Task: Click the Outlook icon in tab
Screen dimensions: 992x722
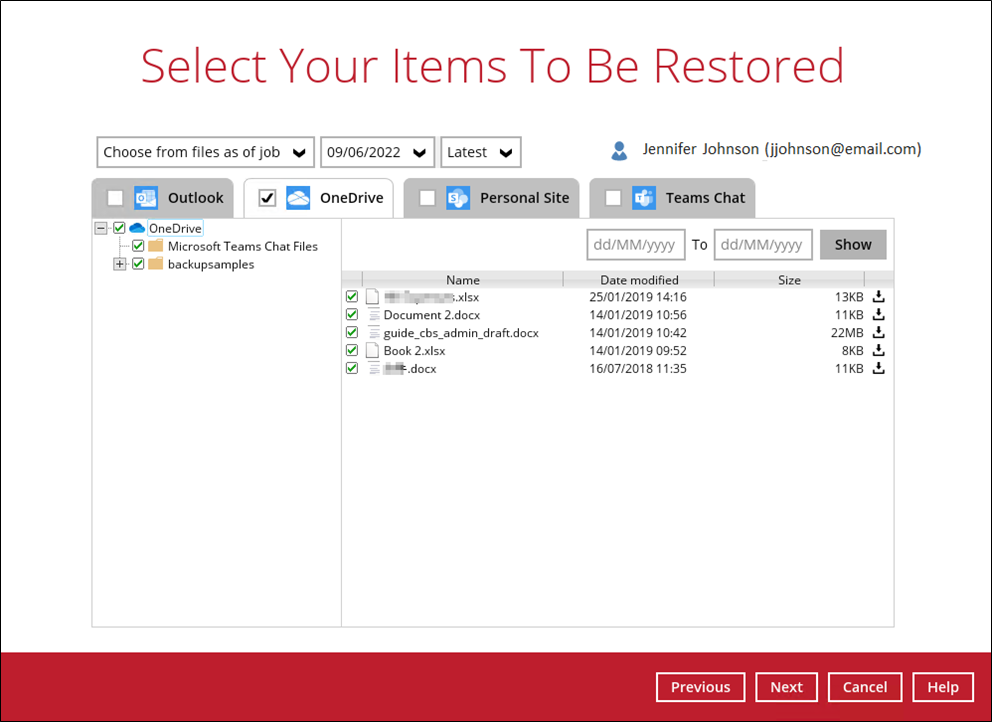Action: (146, 198)
